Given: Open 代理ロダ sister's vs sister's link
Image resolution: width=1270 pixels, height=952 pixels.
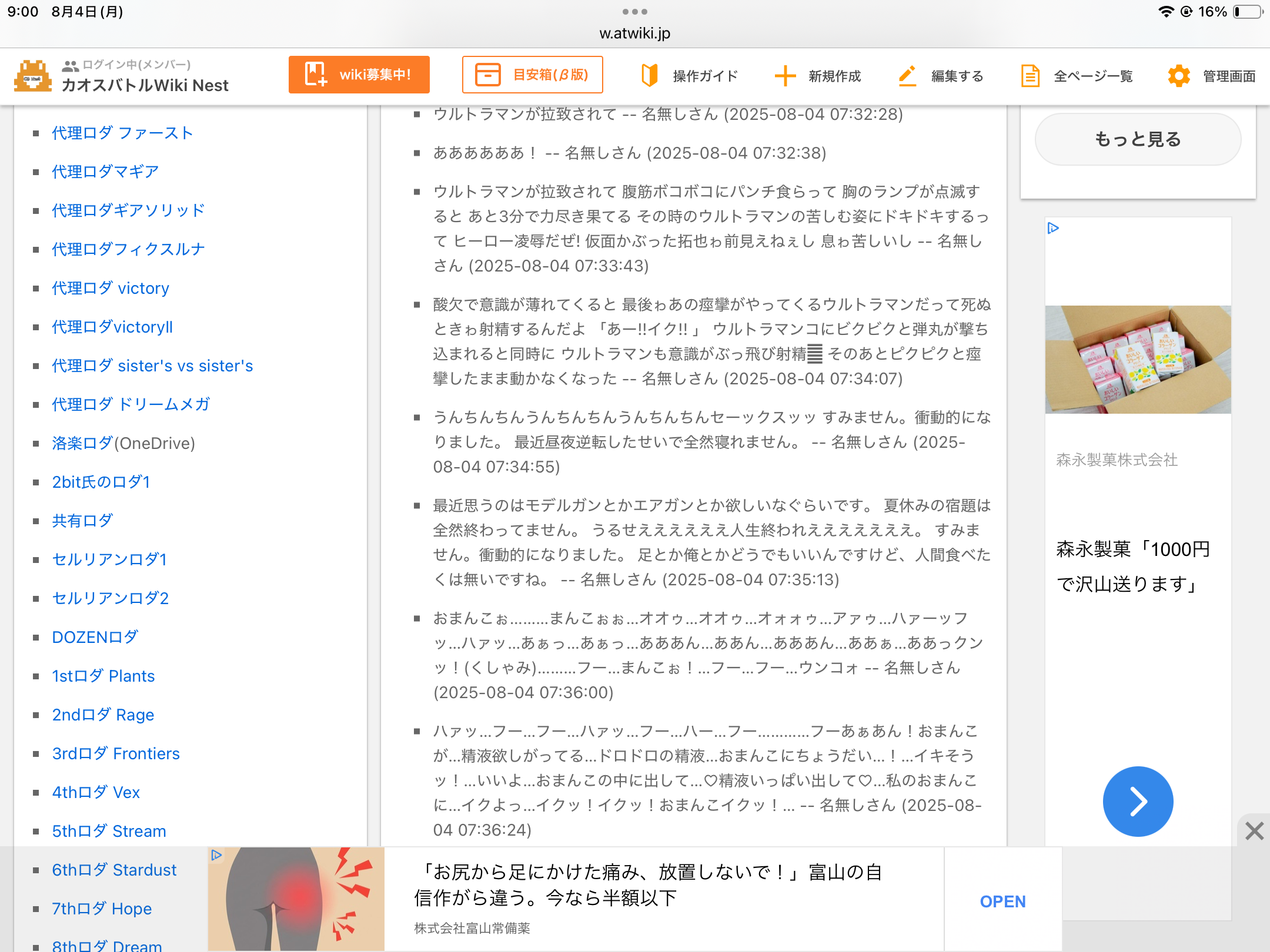Looking at the screenshot, I should coord(152,366).
